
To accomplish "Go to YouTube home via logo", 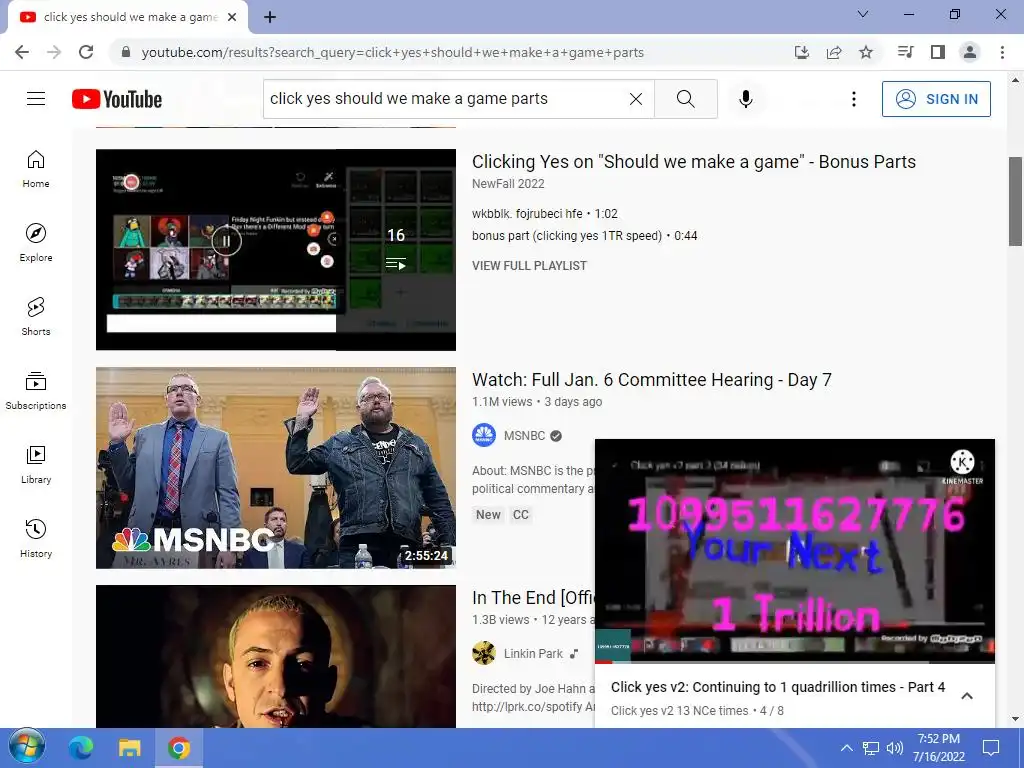I will (117, 99).
